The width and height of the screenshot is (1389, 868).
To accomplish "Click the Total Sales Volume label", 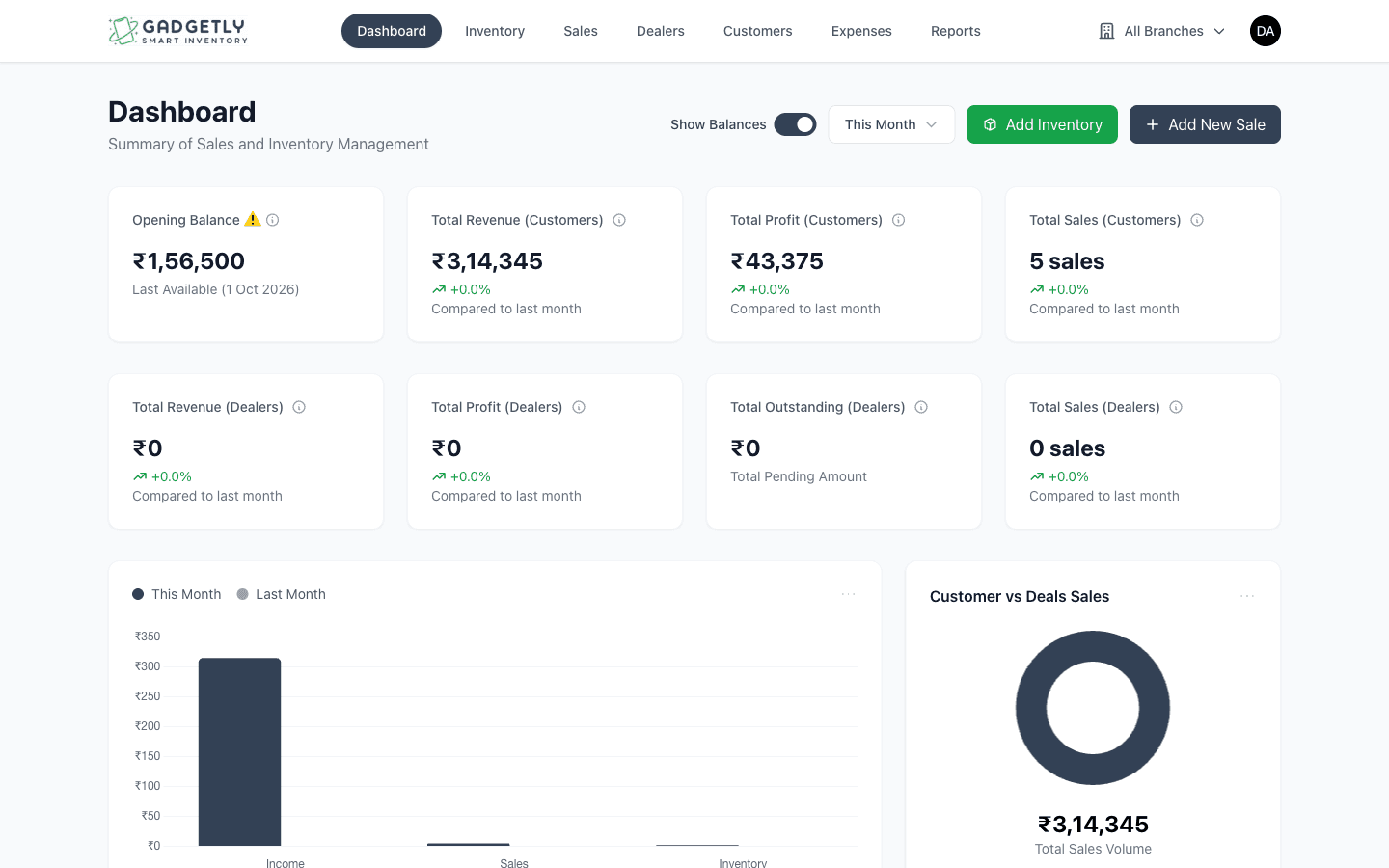I will pyautogui.click(x=1093, y=849).
